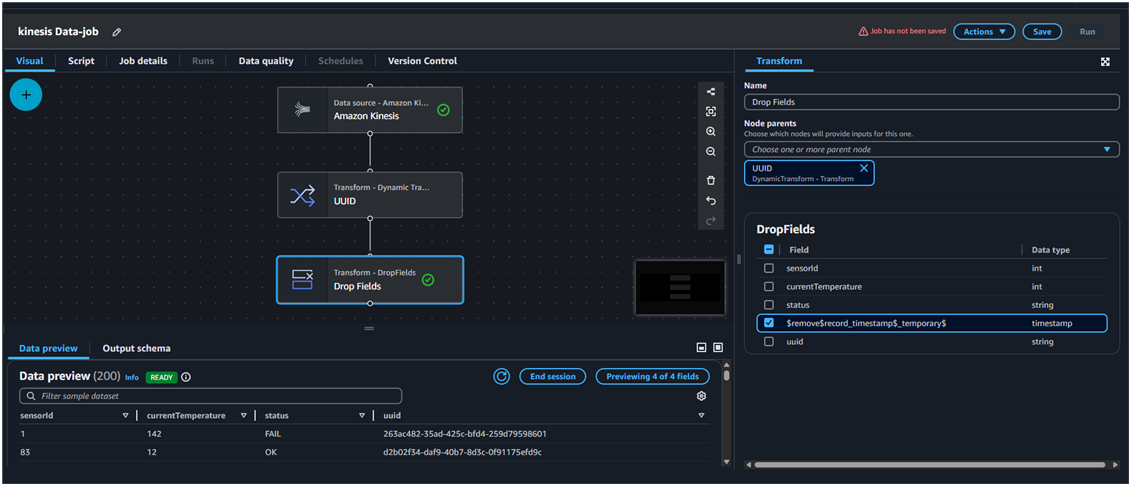Image resolution: width=1131 pixels, height=486 pixels.
Task: Select the Amazon Kinesis data source node
Action: 370,110
